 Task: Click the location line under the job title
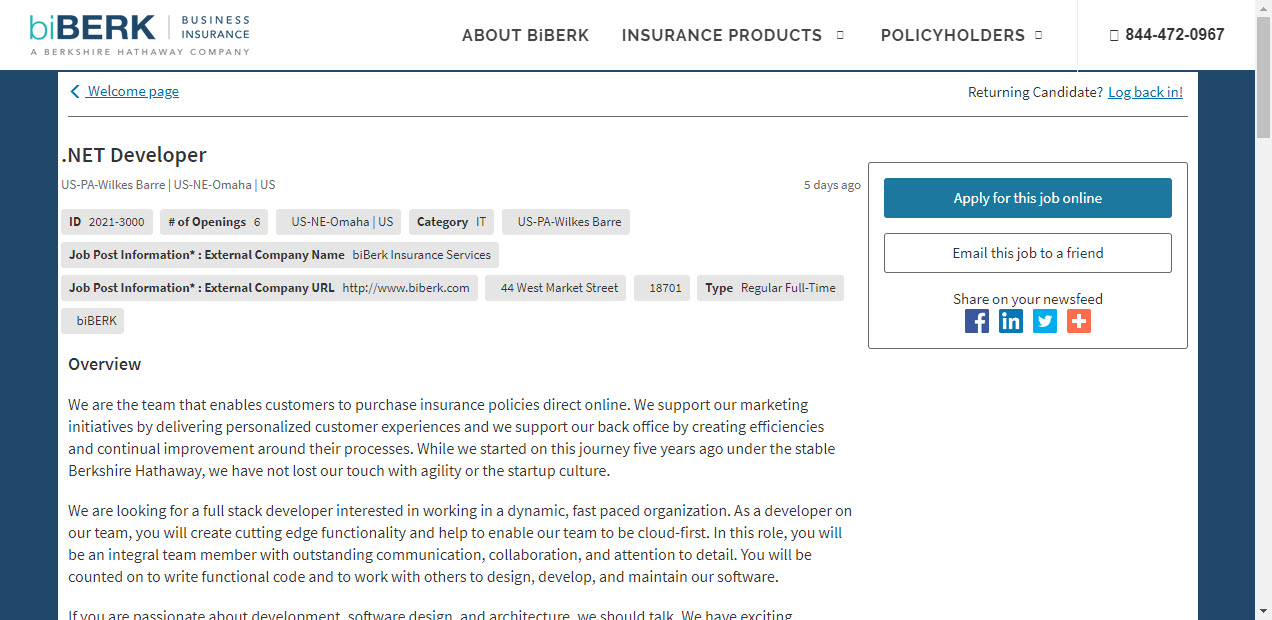pyautogui.click(x=168, y=185)
